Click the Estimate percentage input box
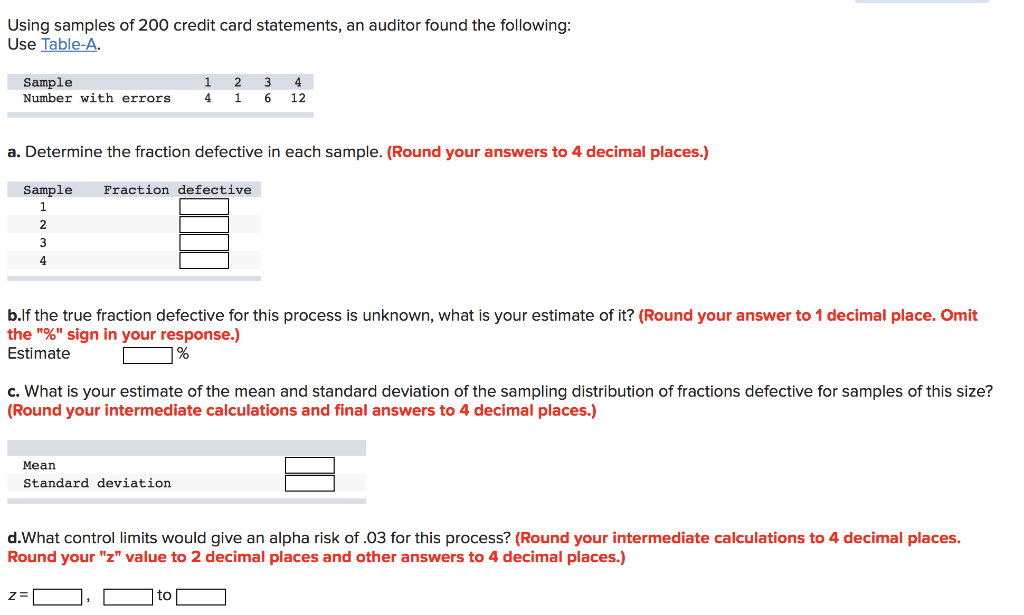The width and height of the screenshot is (1024, 615). coord(148,355)
